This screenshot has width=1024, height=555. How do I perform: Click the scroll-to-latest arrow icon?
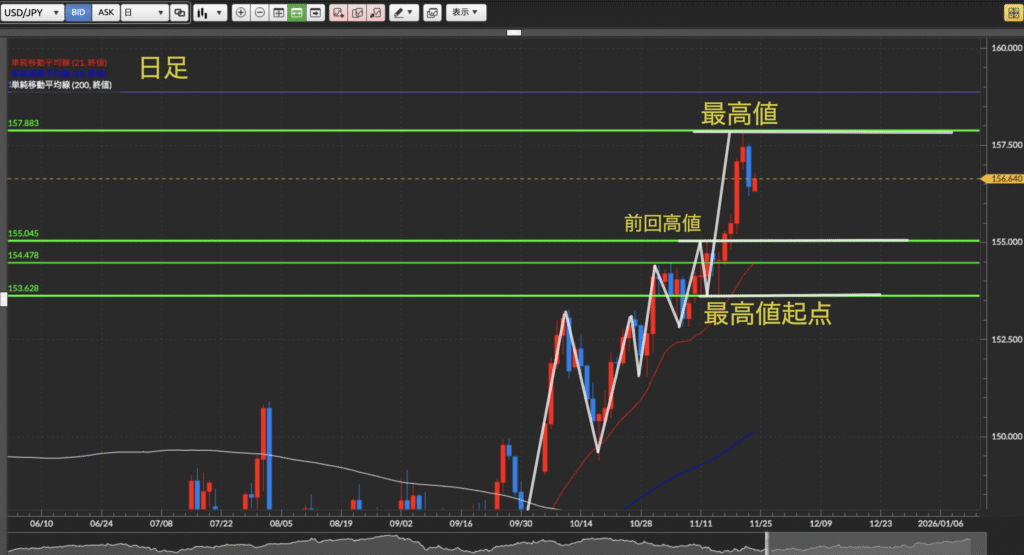315,13
